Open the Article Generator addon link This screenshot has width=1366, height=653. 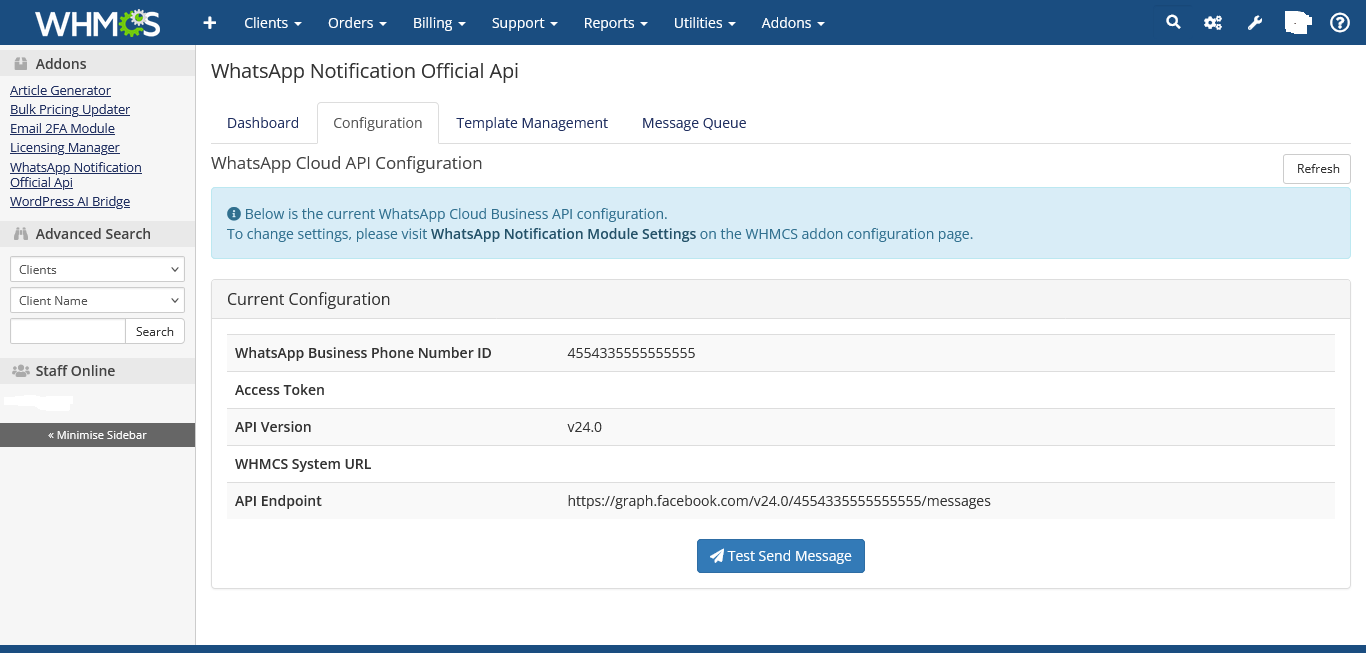tap(60, 90)
